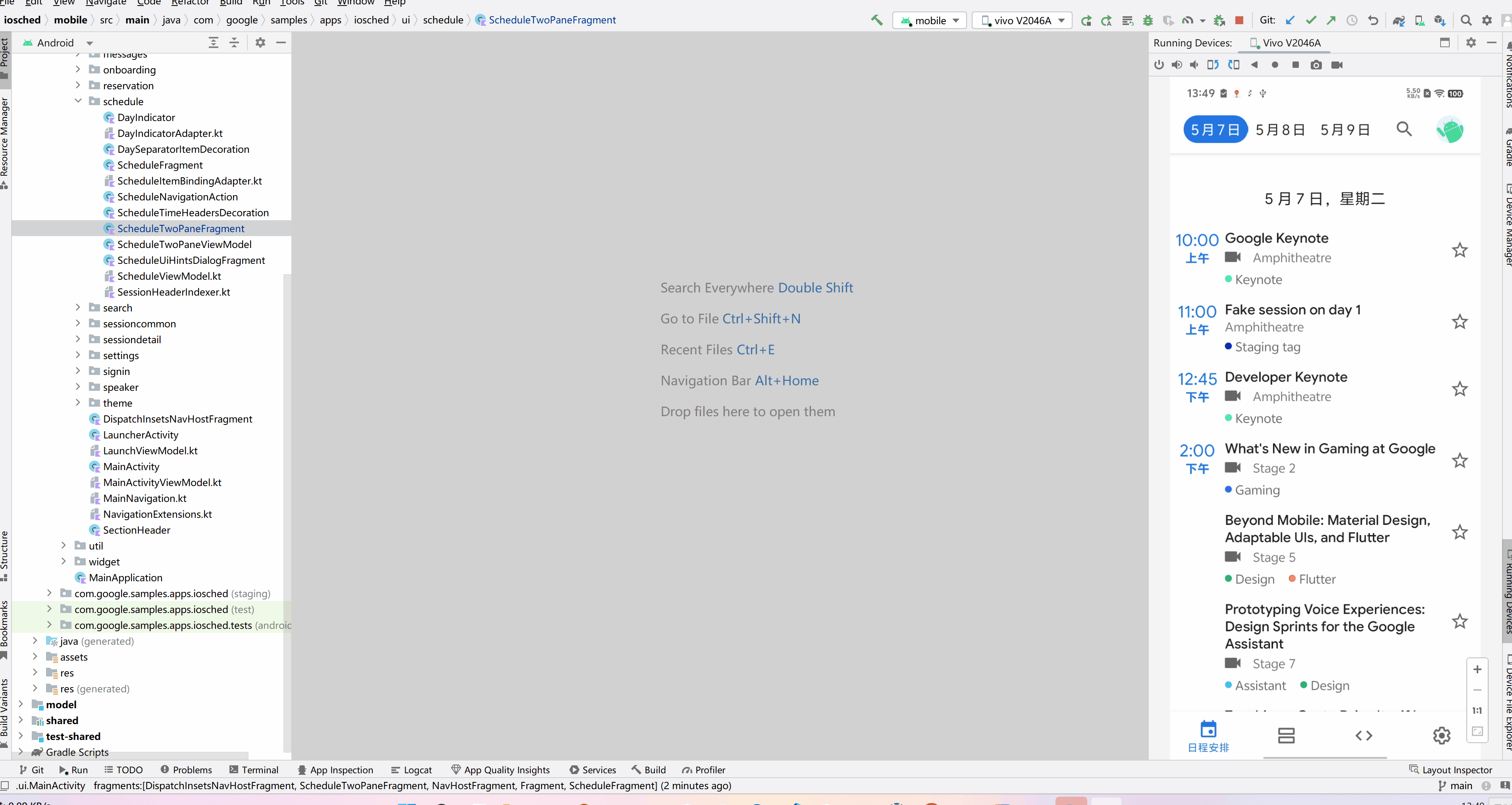This screenshot has width=1512, height=805.
Task: Stop the running app
Action: (1239, 21)
